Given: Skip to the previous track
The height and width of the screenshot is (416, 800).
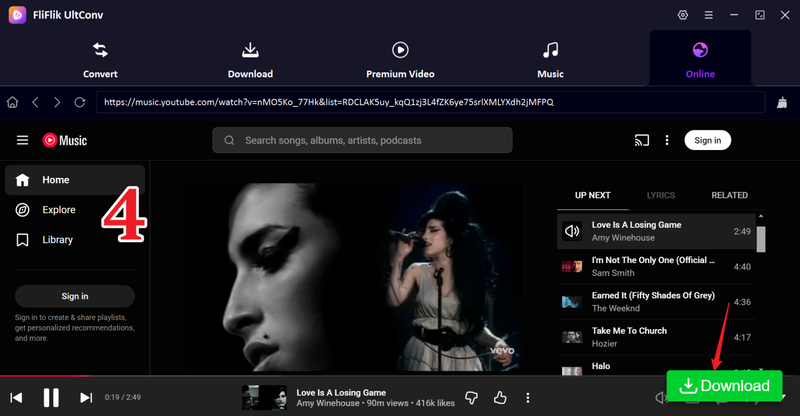Looking at the screenshot, I should (16, 397).
